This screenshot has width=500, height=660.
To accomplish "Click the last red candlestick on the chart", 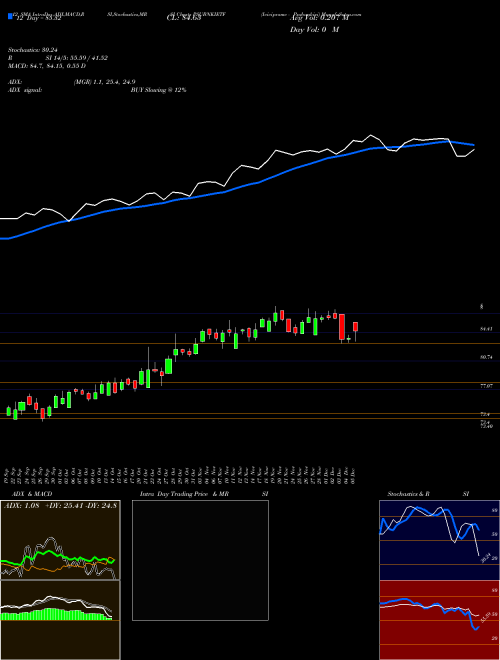I will [x=356, y=327].
